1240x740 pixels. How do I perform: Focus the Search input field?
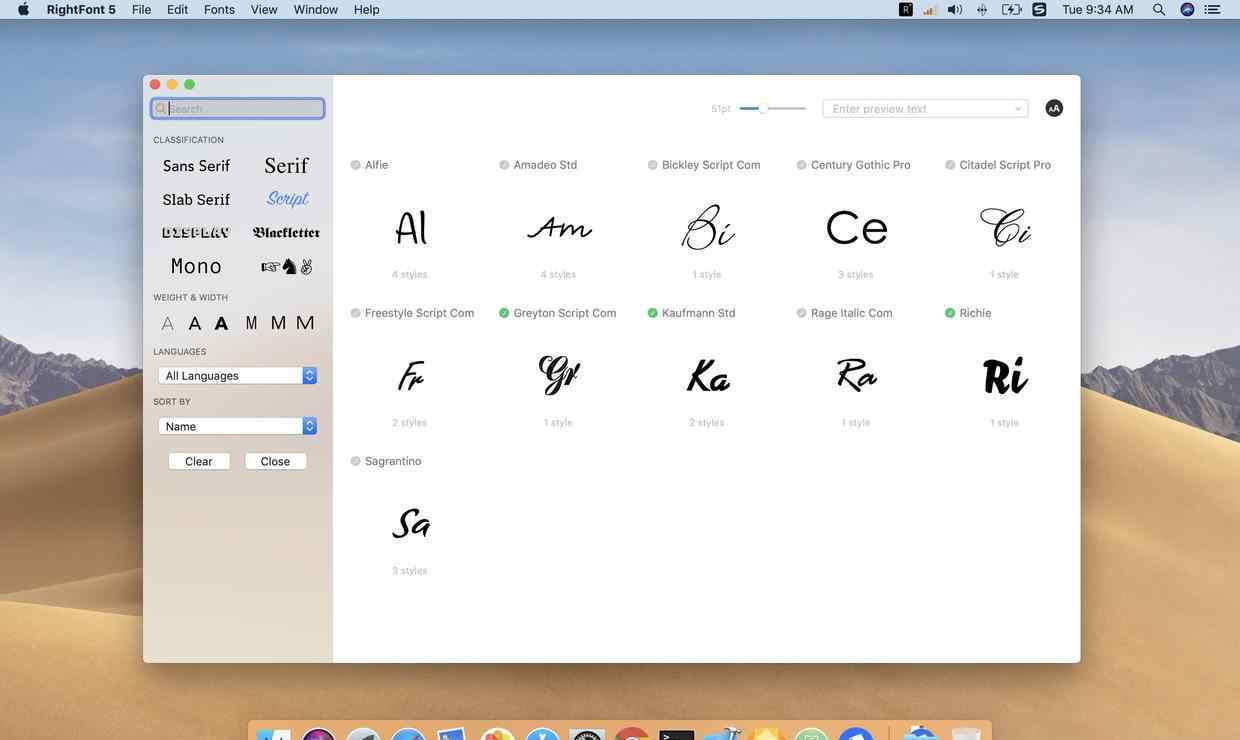click(x=238, y=108)
